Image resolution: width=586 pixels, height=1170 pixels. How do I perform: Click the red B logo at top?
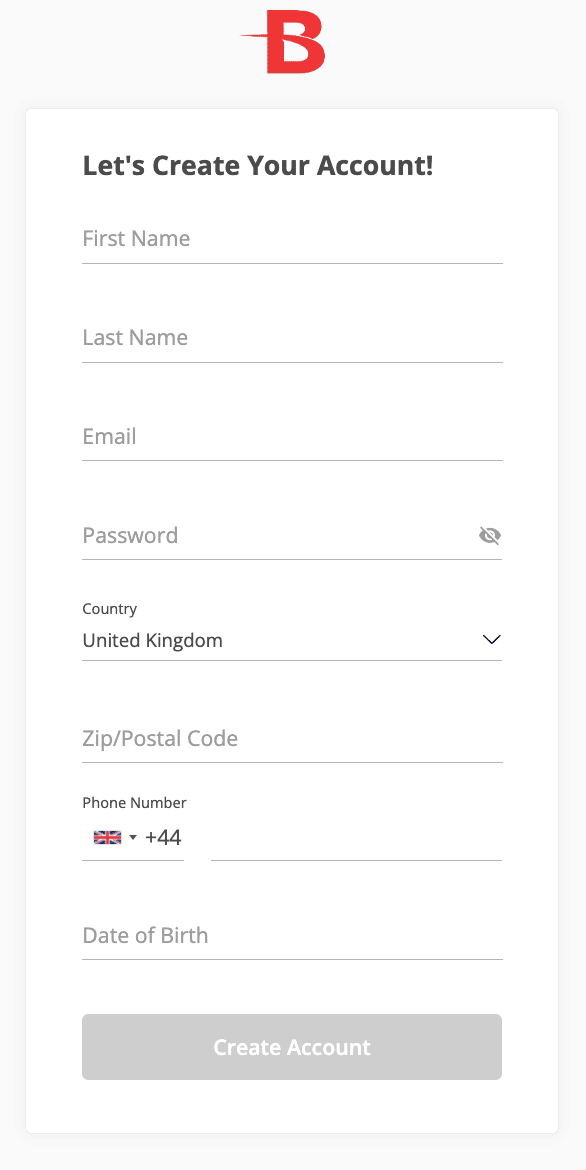pos(284,43)
